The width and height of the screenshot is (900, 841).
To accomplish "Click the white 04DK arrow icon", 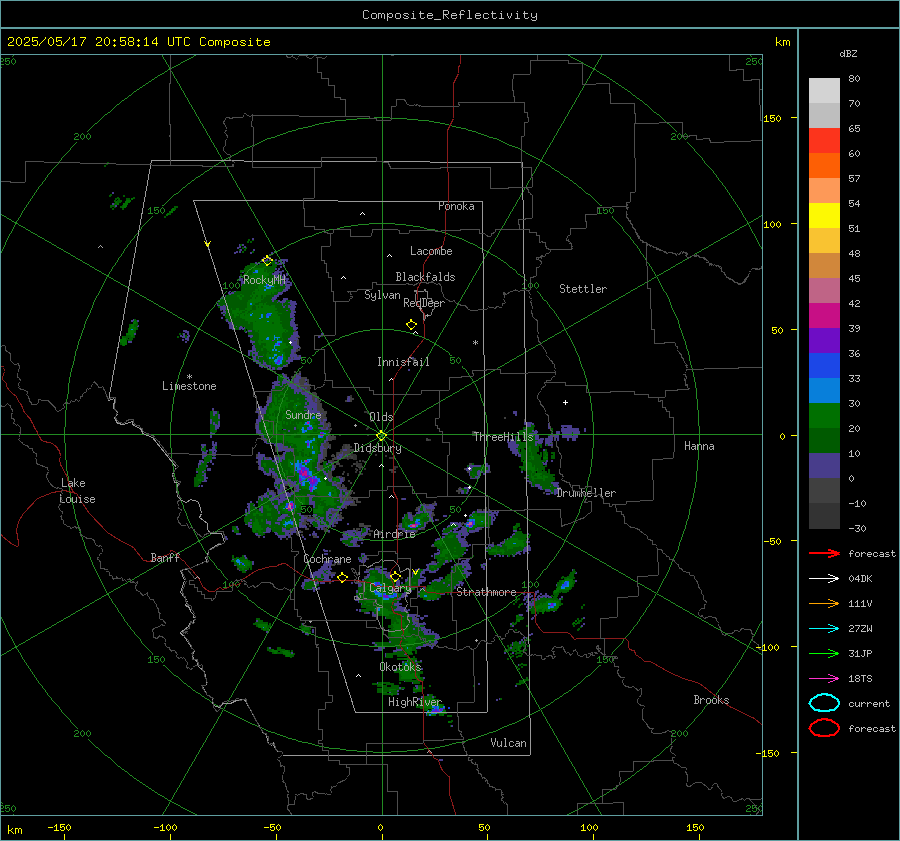I will (x=824, y=579).
